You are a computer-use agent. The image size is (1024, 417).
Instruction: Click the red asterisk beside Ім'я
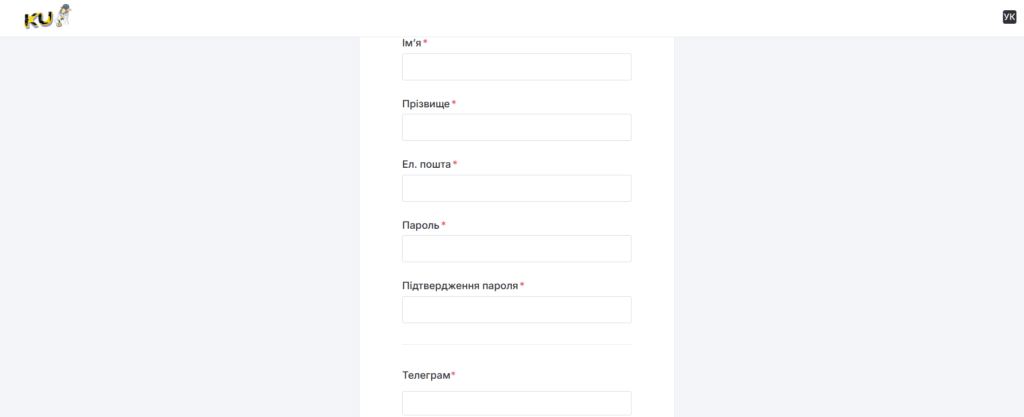click(425, 42)
